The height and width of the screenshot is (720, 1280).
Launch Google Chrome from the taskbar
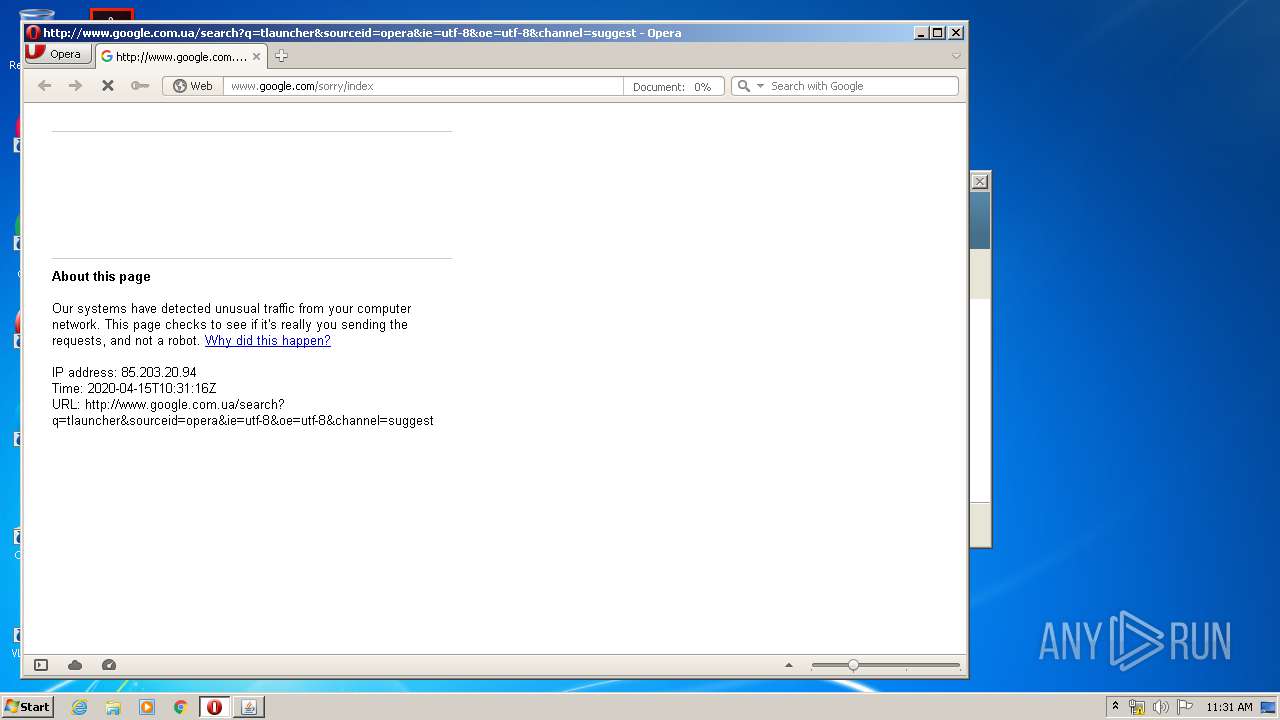coord(180,707)
